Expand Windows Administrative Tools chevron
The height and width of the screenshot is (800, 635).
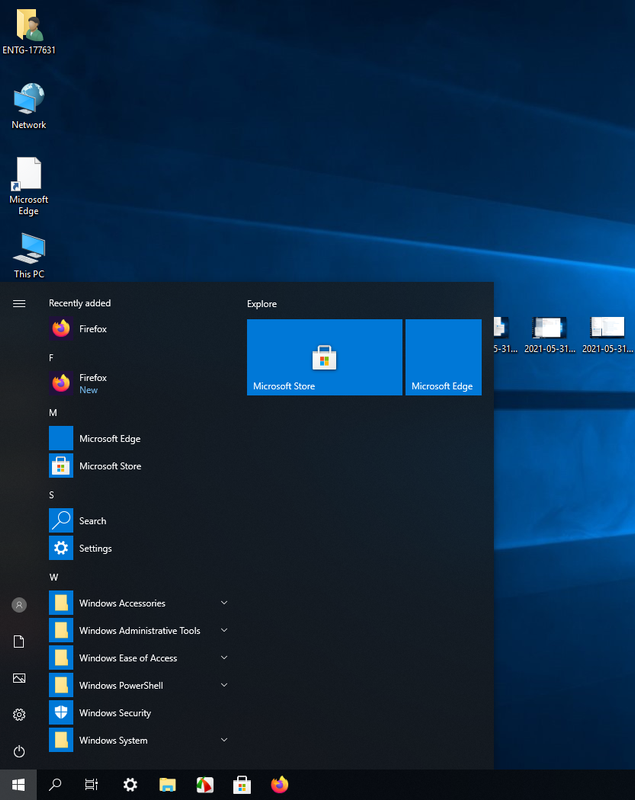[x=224, y=631]
